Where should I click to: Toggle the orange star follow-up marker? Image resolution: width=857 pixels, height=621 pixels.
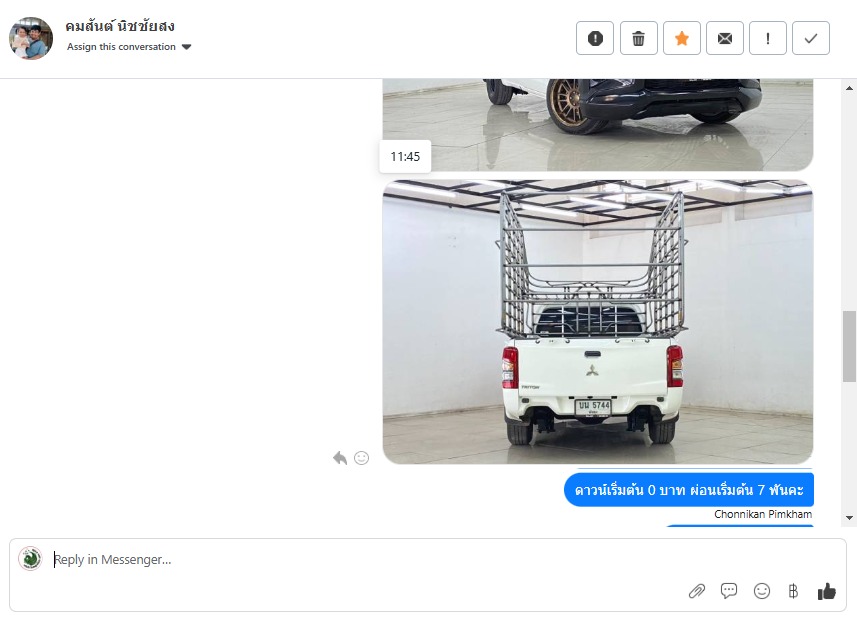pos(682,38)
